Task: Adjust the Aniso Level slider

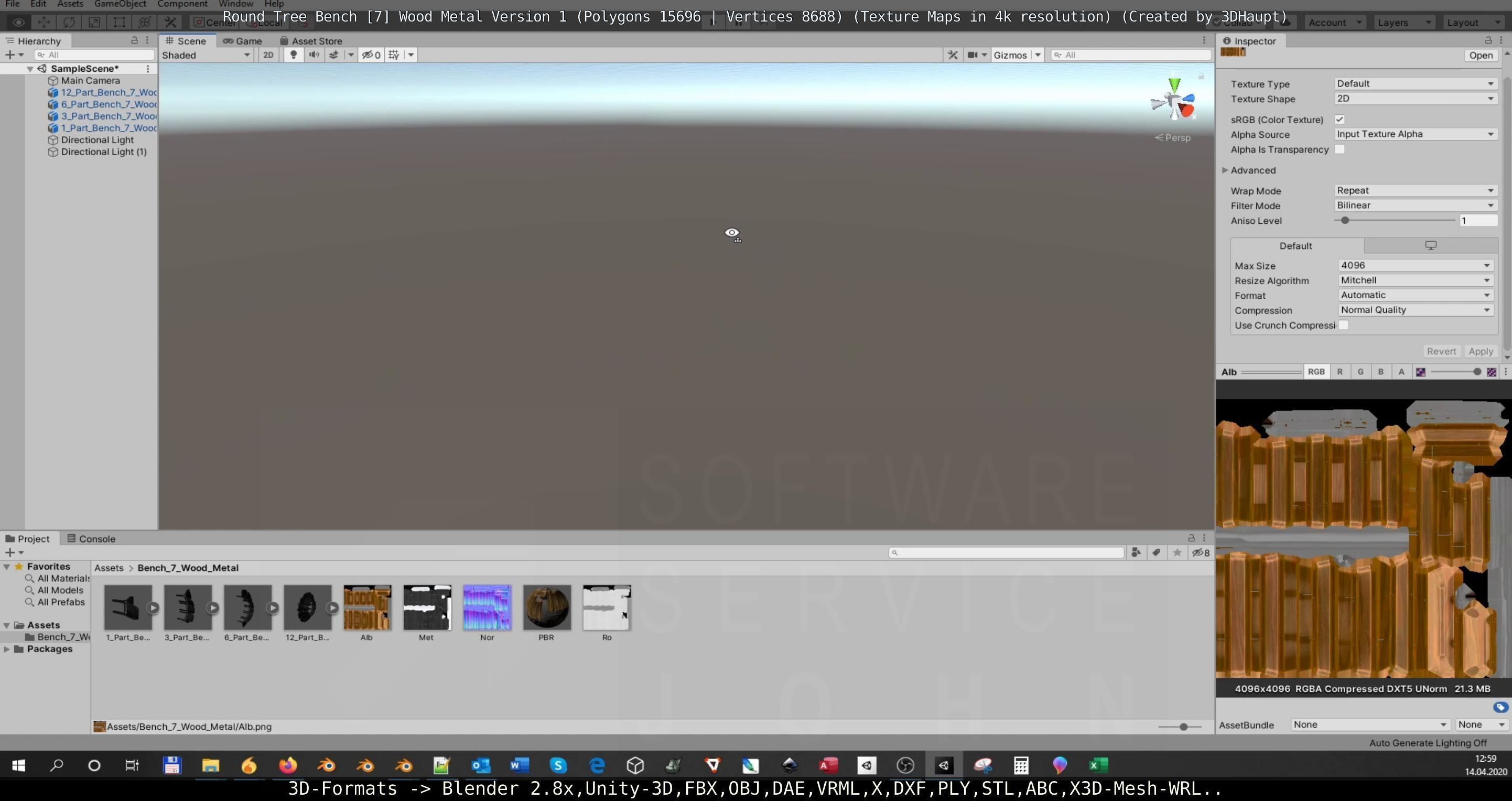Action: 1345,221
